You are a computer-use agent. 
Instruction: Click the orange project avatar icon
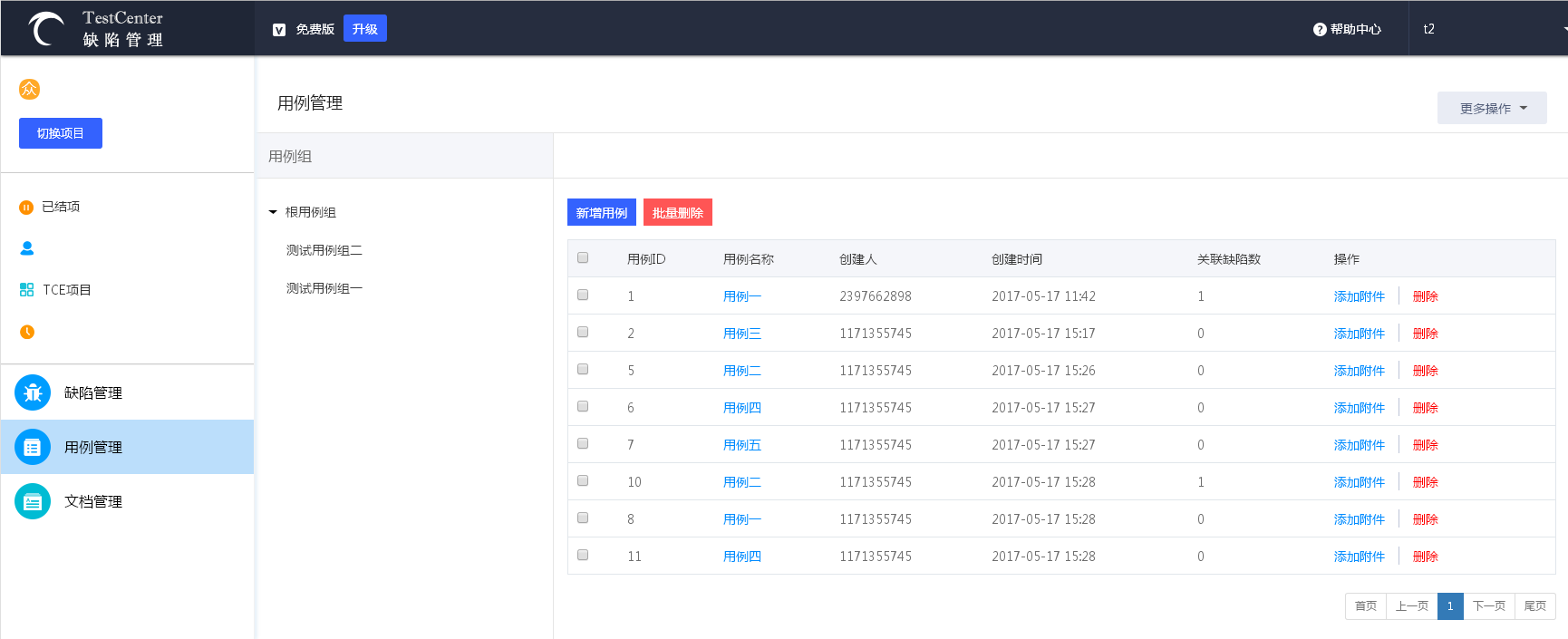pyautogui.click(x=29, y=89)
